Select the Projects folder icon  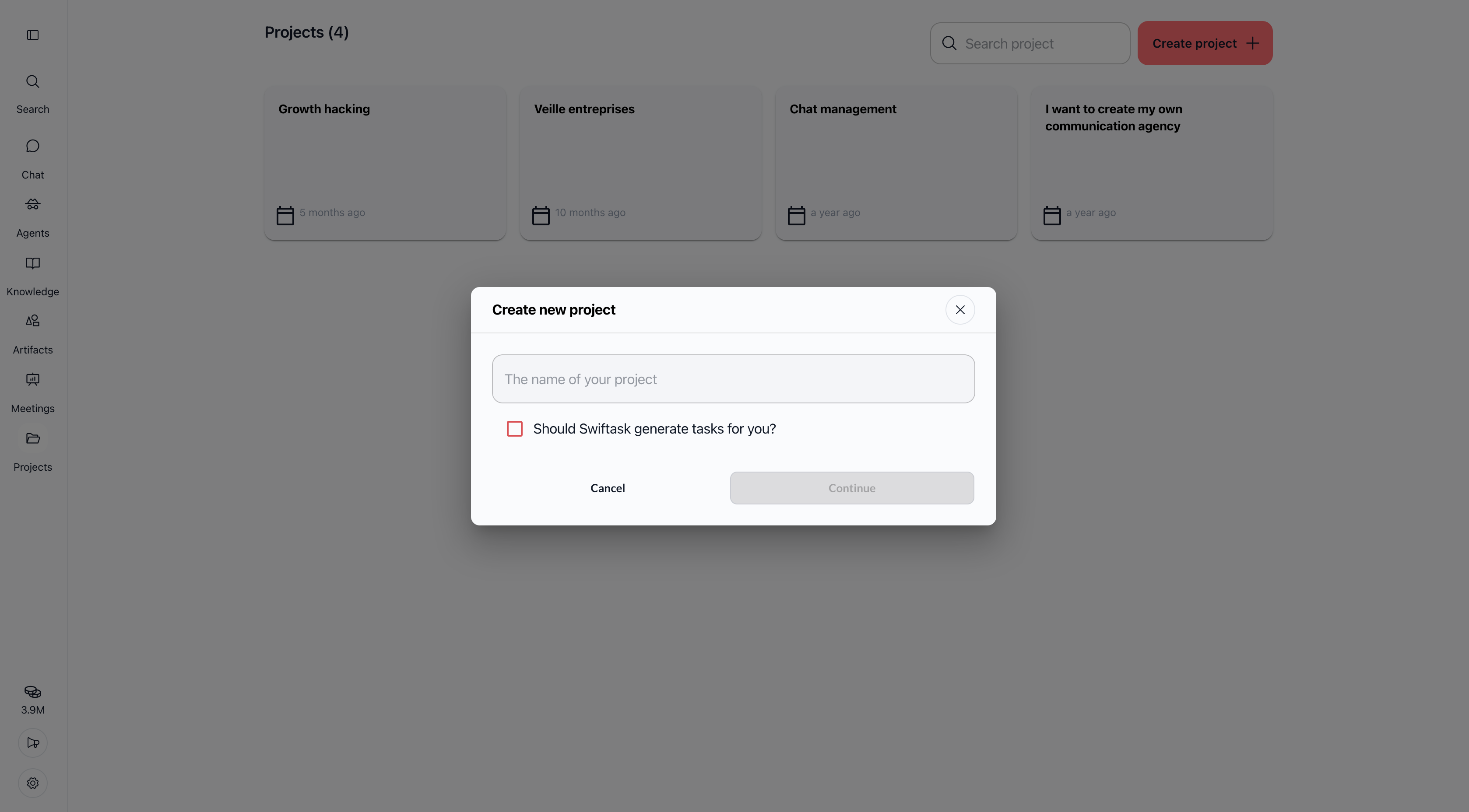point(32,438)
